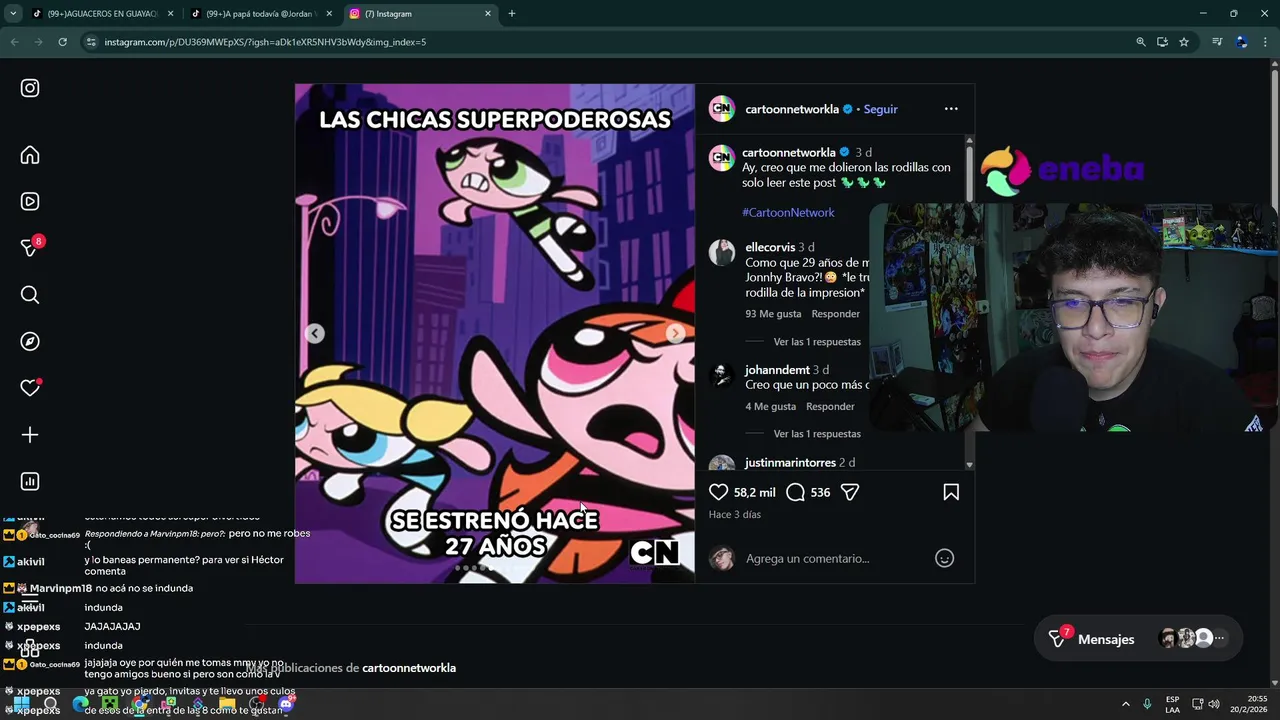The image size is (1280, 720).
Task: Open ellecorvis commenter profile
Action: point(770,247)
